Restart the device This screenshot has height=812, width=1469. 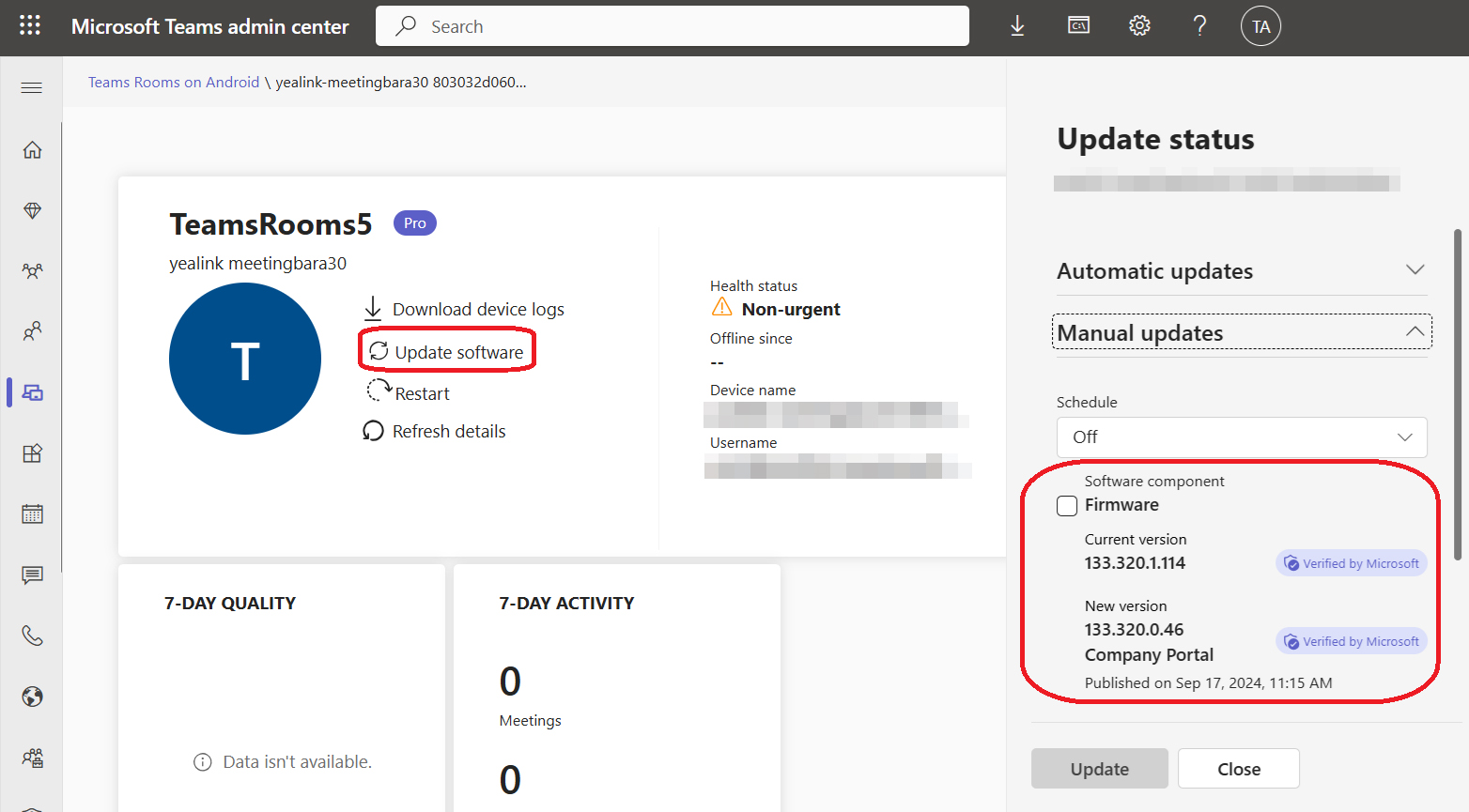(409, 392)
